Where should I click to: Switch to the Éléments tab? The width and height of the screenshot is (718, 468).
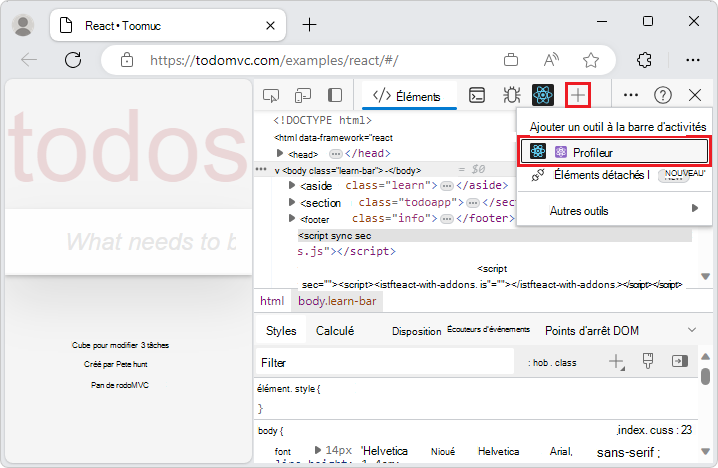[x=409, y=96]
